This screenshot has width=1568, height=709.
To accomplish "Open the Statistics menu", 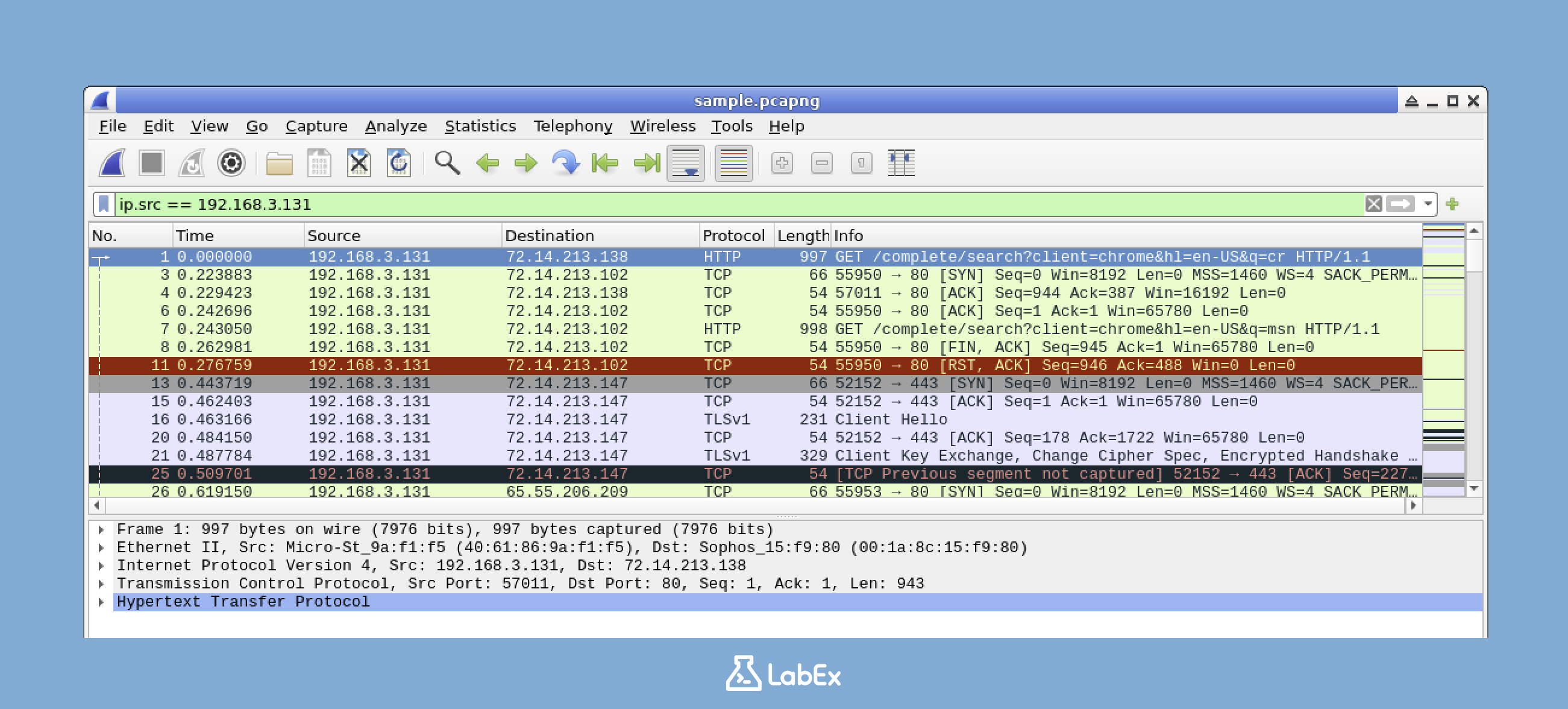I will [x=480, y=126].
